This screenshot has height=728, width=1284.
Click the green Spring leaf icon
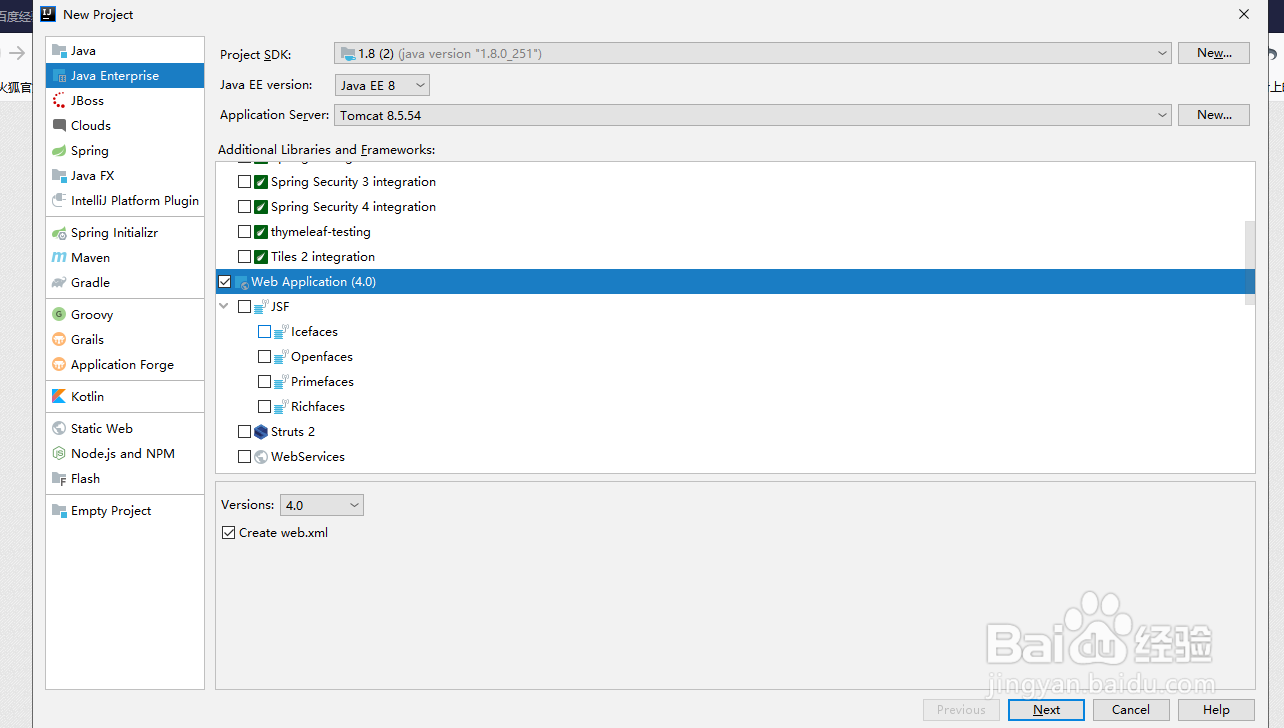[x=59, y=151]
